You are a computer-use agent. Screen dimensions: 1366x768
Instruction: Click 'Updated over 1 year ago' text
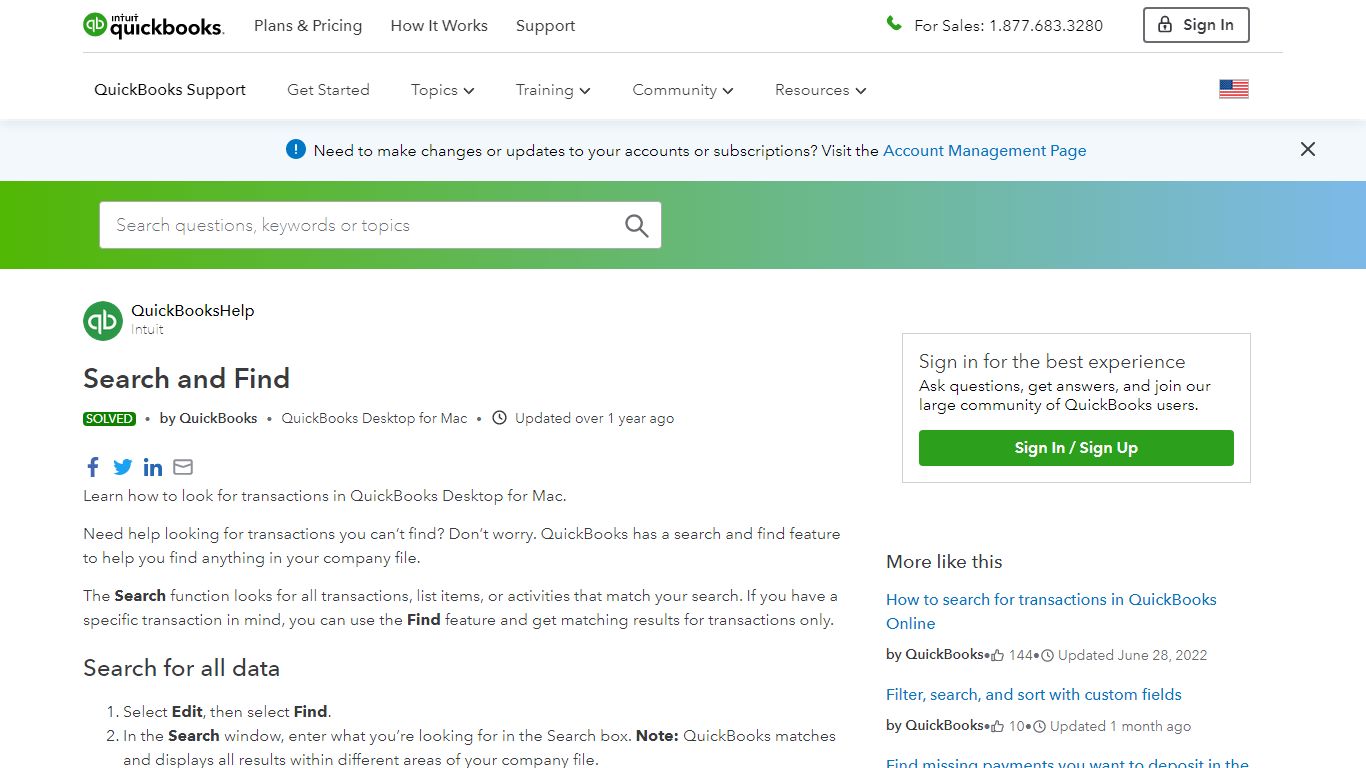click(x=594, y=418)
